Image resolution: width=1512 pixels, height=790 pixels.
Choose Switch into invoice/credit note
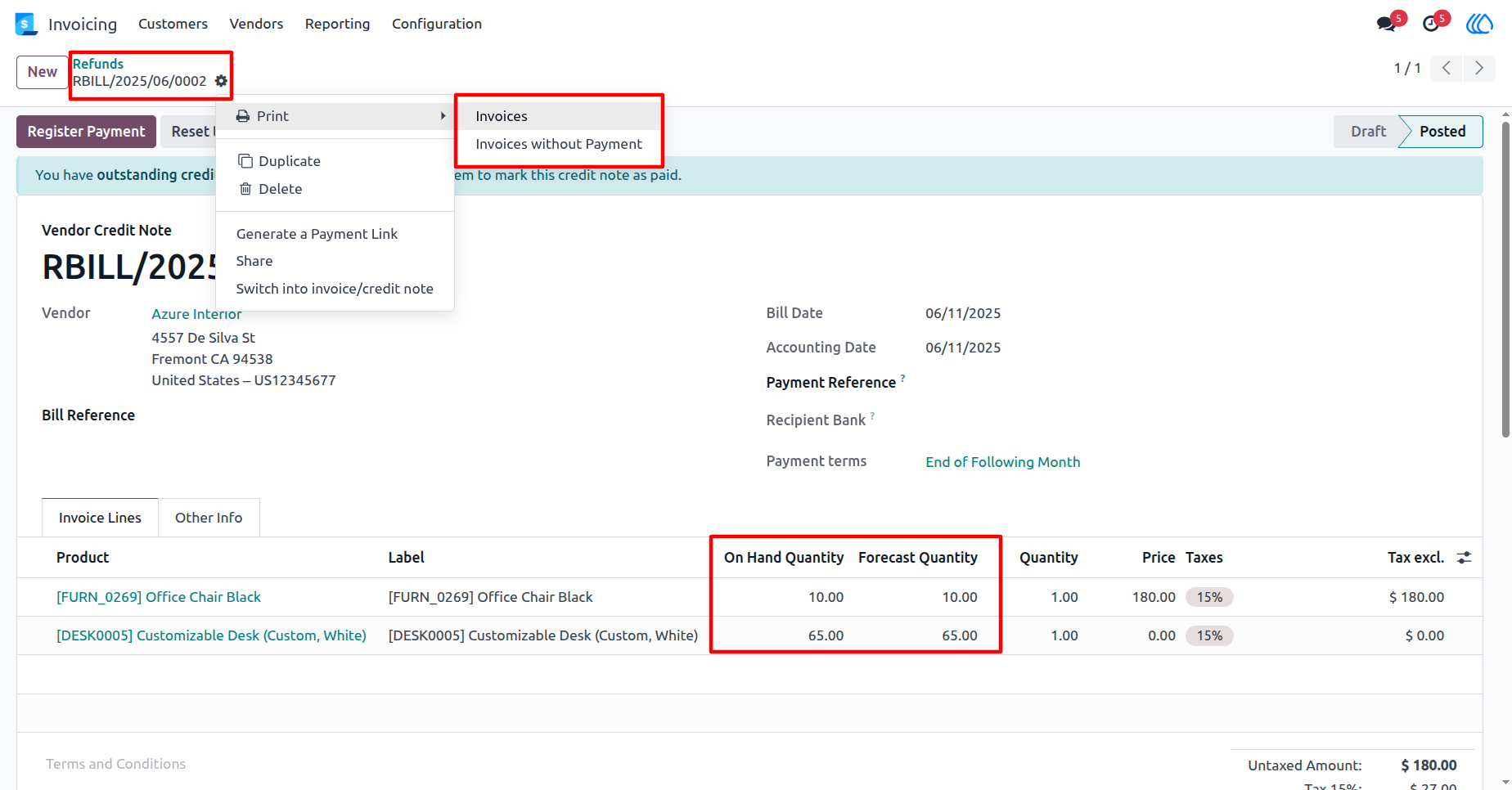coord(335,289)
